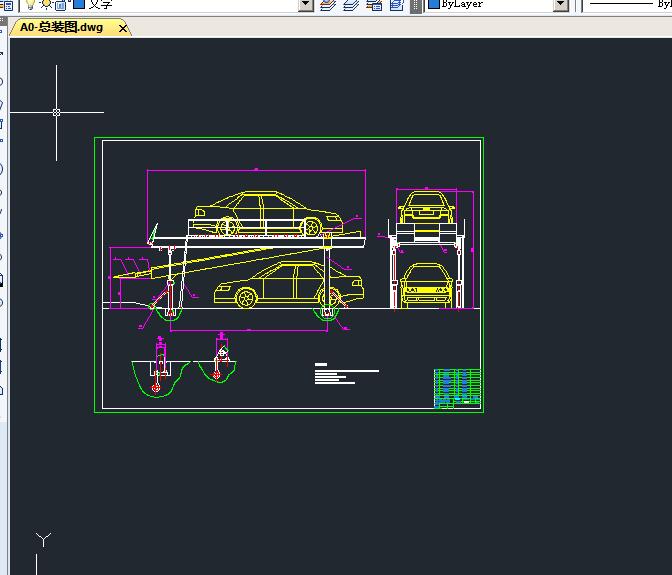This screenshot has height=575, width=672.
Task: Open the Layer Properties Manager icon
Action: (x=8, y=5)
